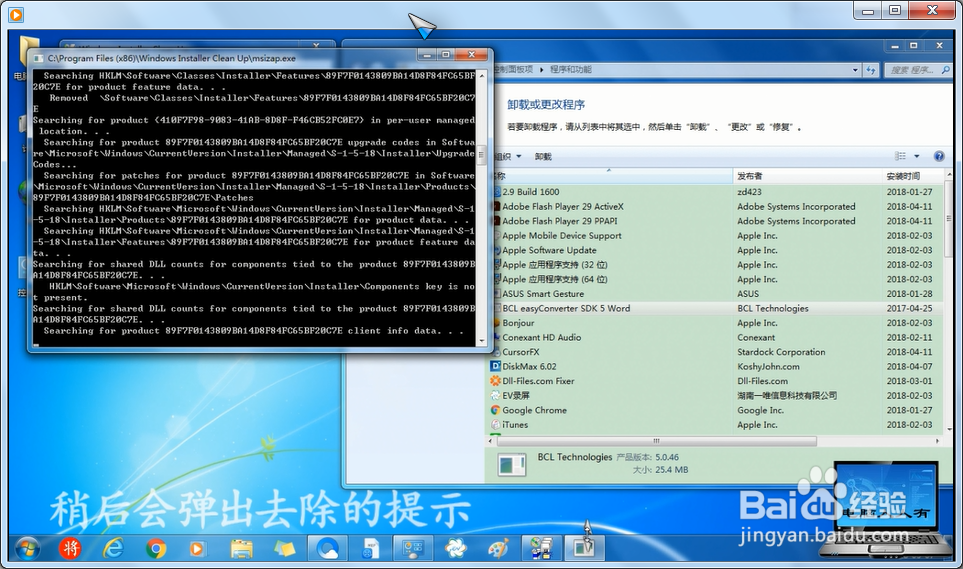Click the BCL Technologies details thumbnail
Screen dimensions: 963x569
pyautogui.click(x=512, y=465)
